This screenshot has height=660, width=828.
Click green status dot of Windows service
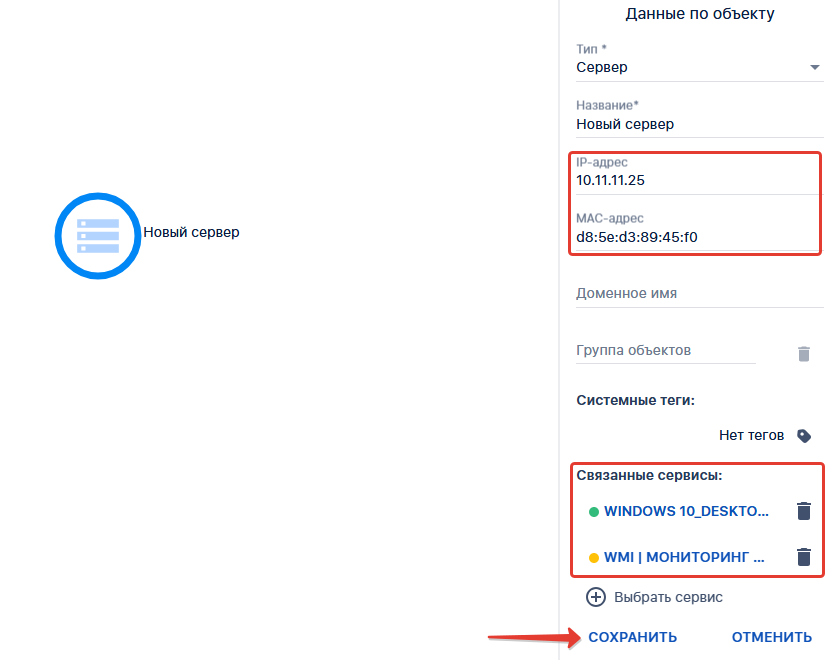click(x=593, y=512)
